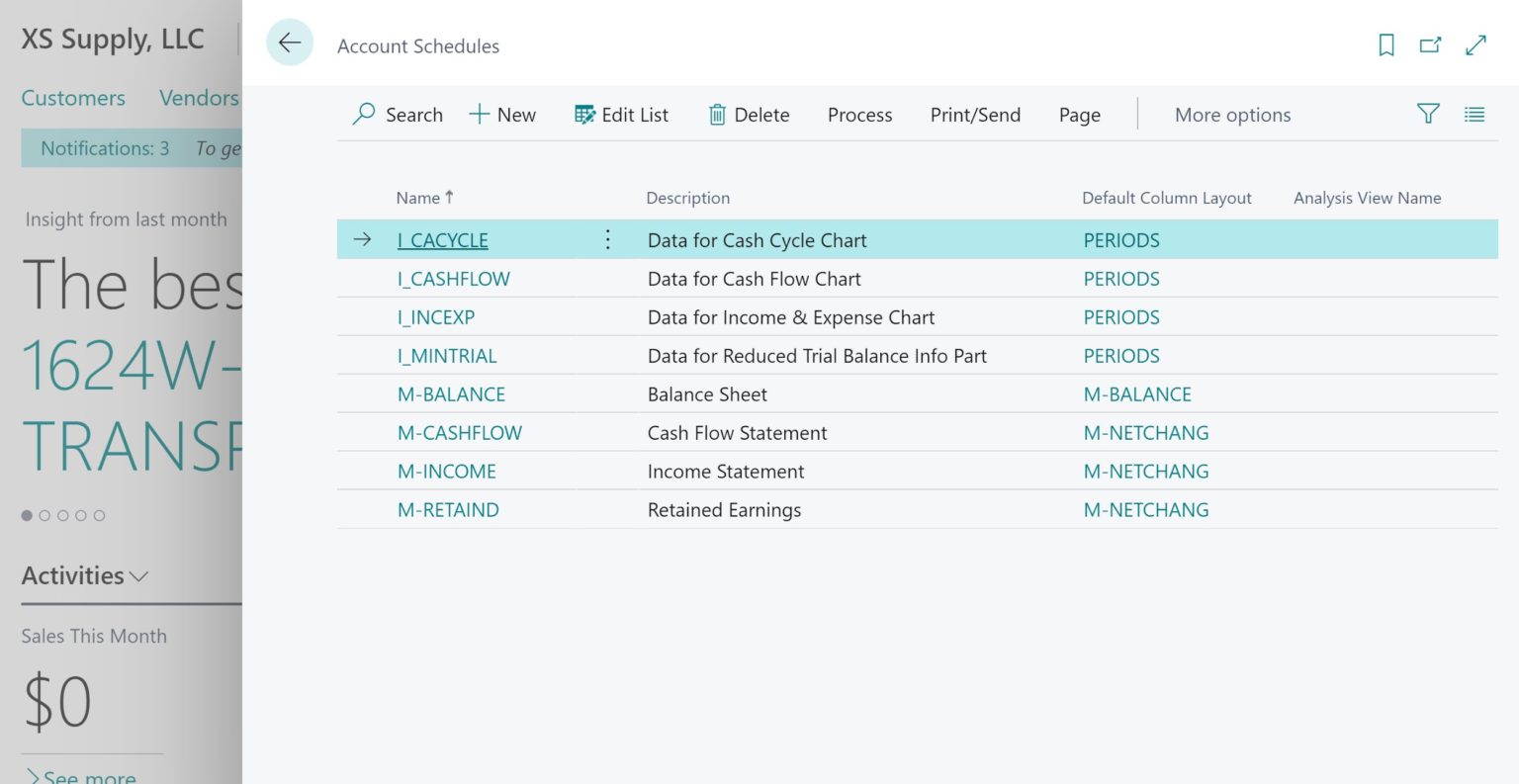
Task: Click See more under Sales This Month
Action: tap(87, 776)
